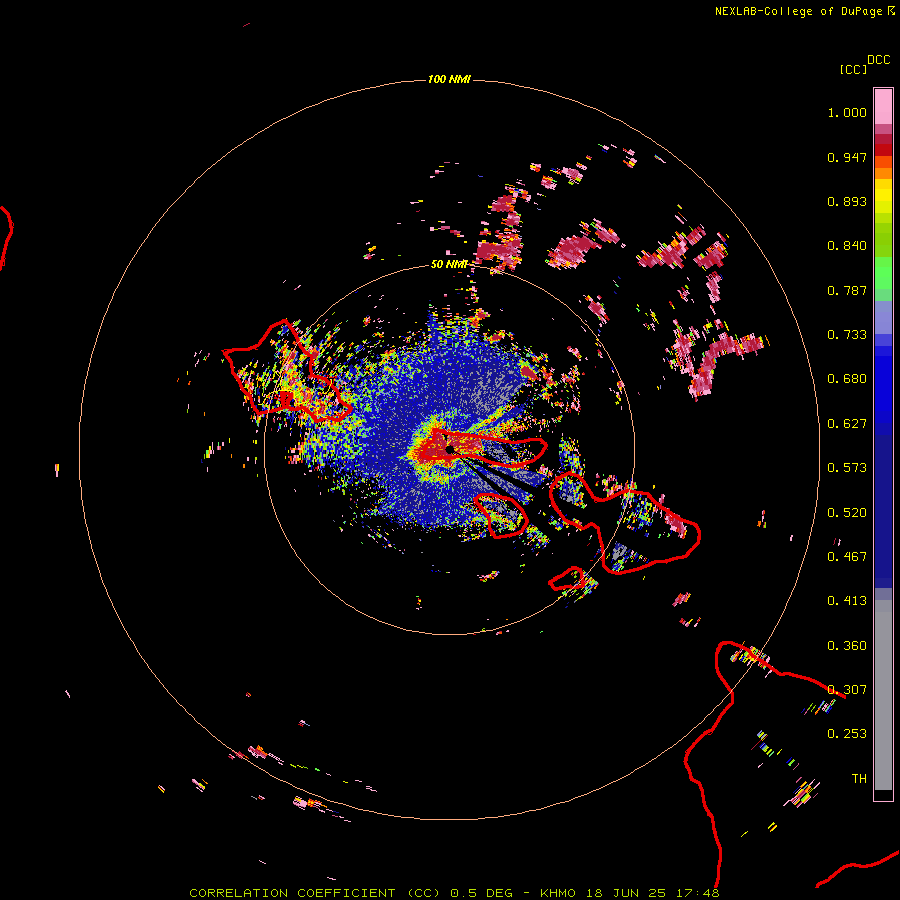Image resolution: width=900 pixels, height=900 pixels.
Task: Pick the light pink top color bar segment
Action: pyautogui.click(x=883, y=107)
